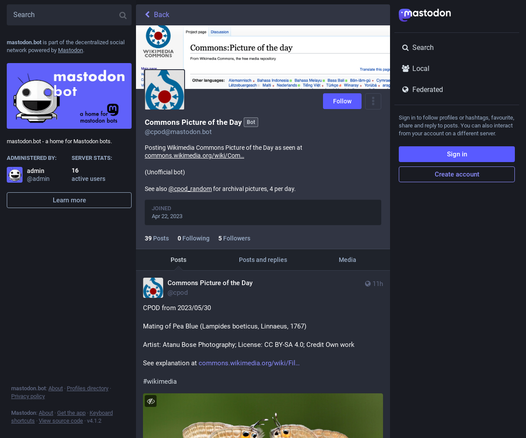526x438 pixels.
Task: Click the post author avatar for @cpod
Action: [x=153, y=287]
